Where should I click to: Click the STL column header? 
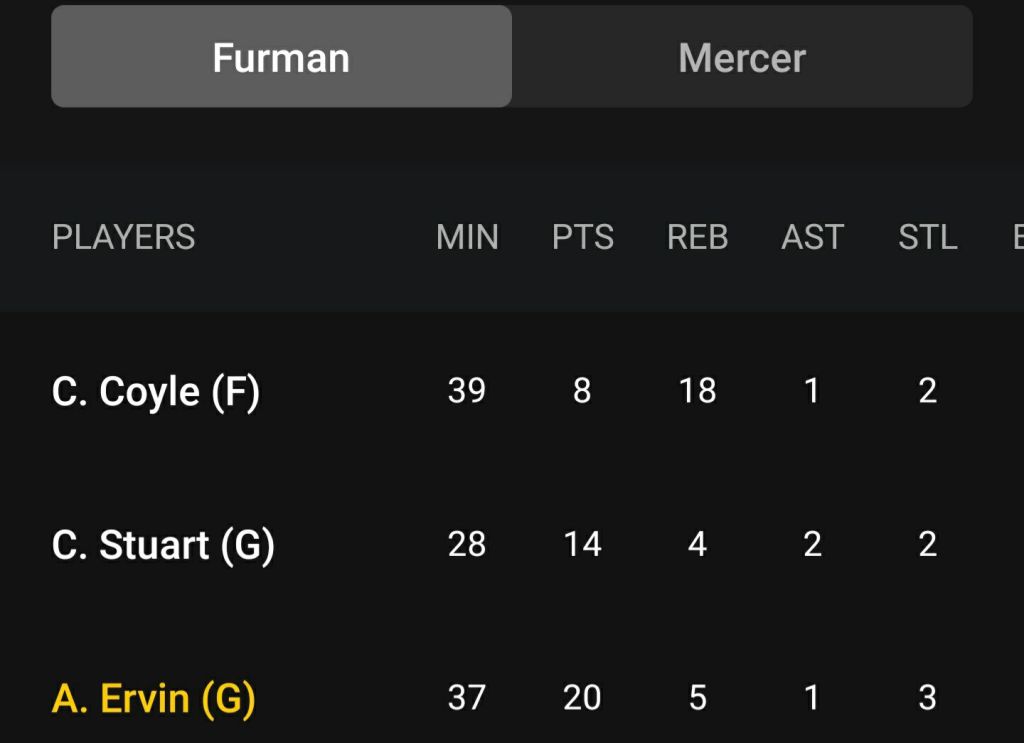927,237
